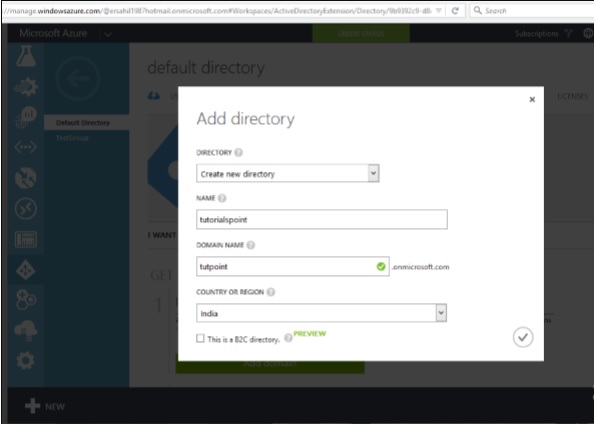Click the cloud icon under default directory
Viewport: 594px width, 424px height.
tap(153, 96)
